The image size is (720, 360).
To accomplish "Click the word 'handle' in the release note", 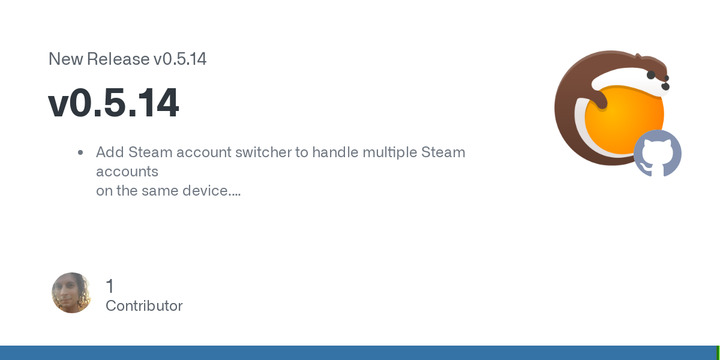I will [335, 152].
